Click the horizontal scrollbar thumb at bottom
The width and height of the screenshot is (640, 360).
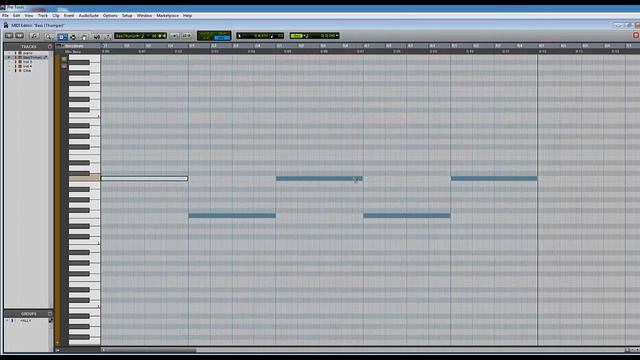[x=151, y=350]
